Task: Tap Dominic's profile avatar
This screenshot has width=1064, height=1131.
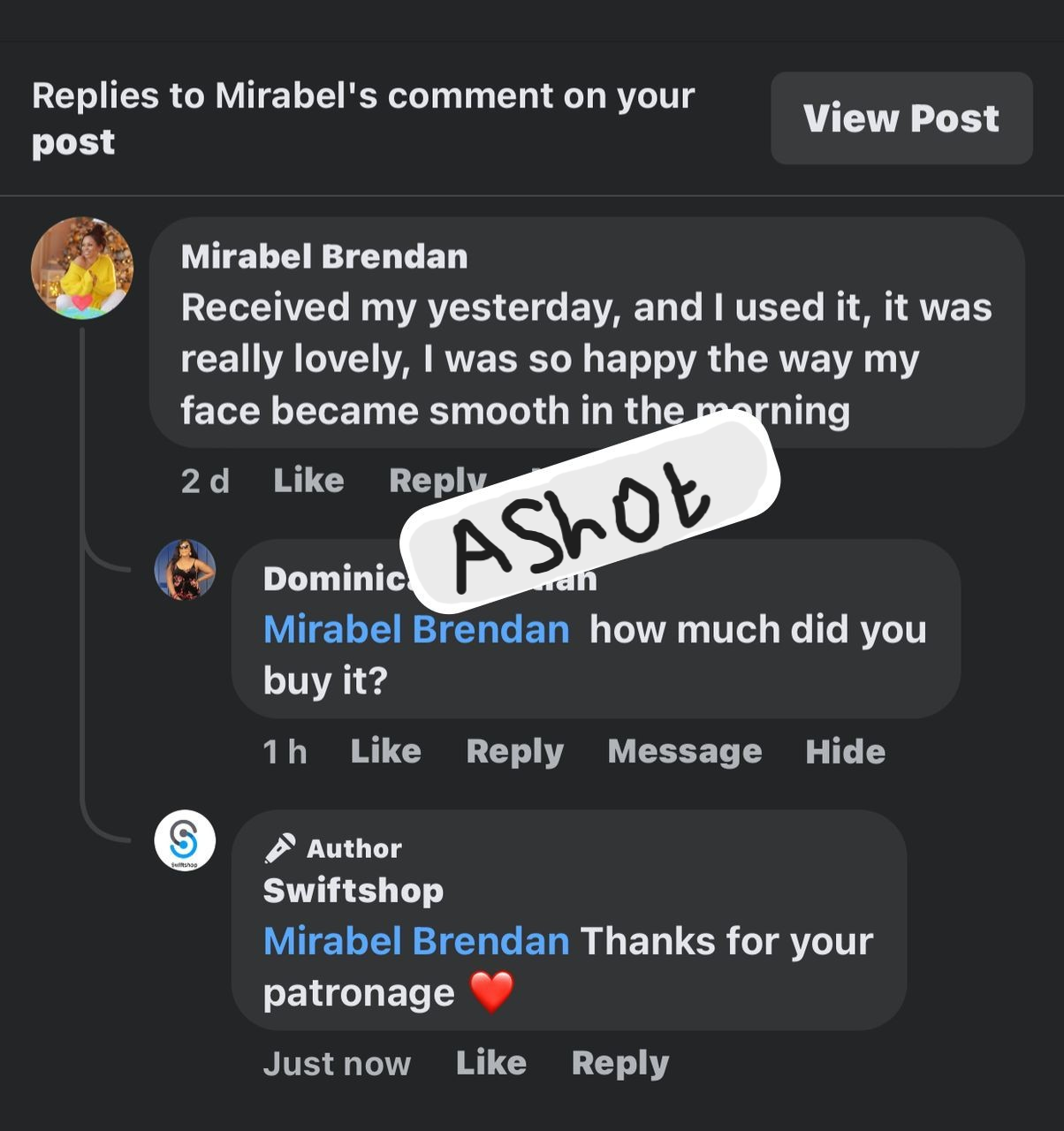Action: 185,570
